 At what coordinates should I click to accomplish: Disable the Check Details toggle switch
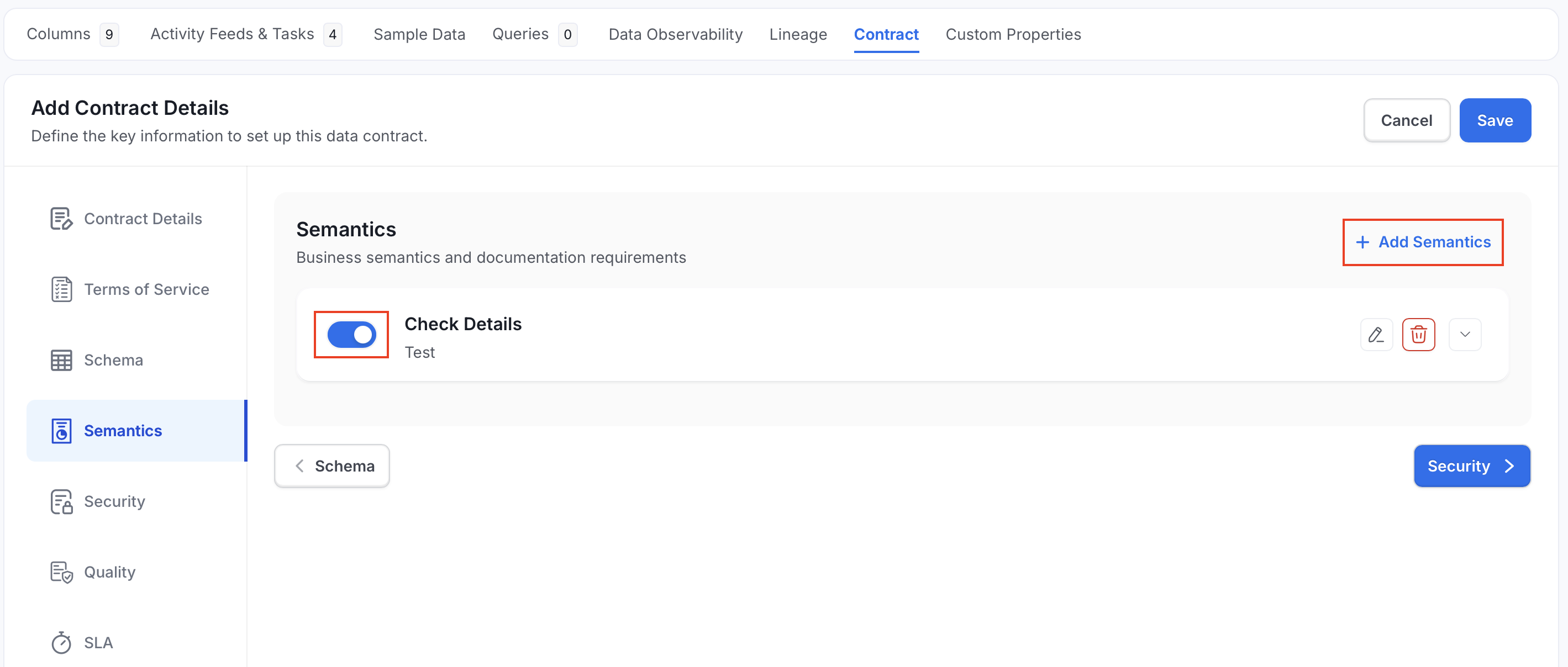(x=351, y=334)
